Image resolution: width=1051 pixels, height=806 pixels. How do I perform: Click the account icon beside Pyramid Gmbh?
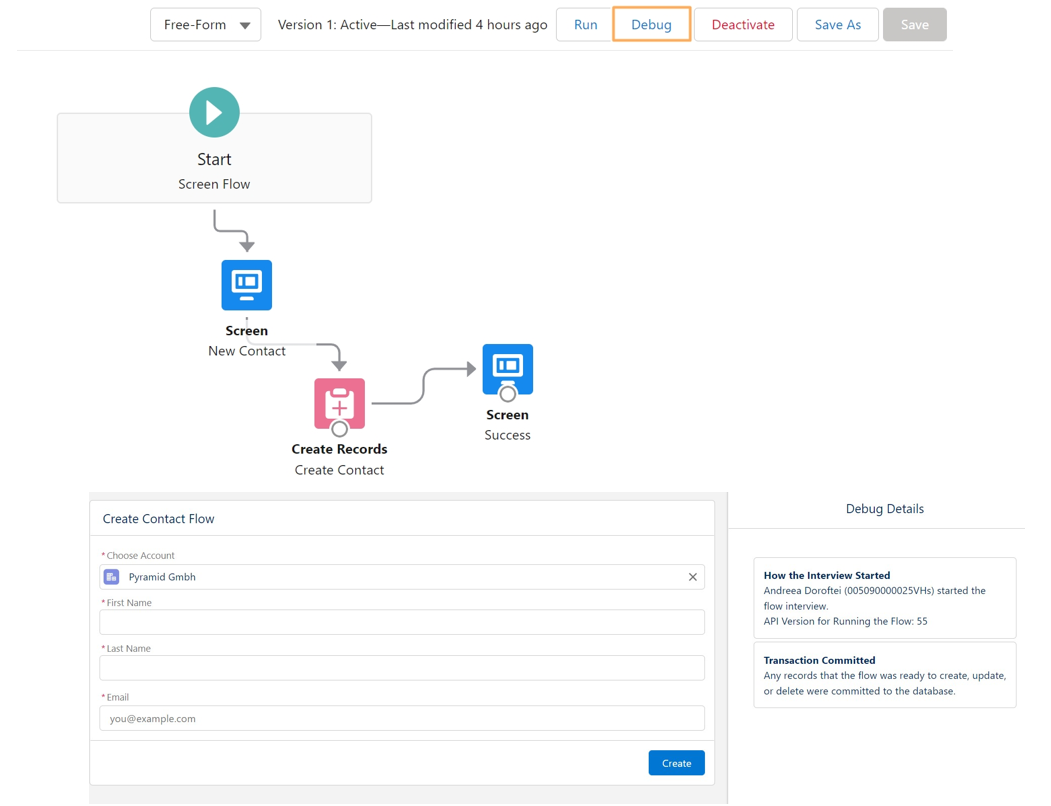[x=111, y=576]
